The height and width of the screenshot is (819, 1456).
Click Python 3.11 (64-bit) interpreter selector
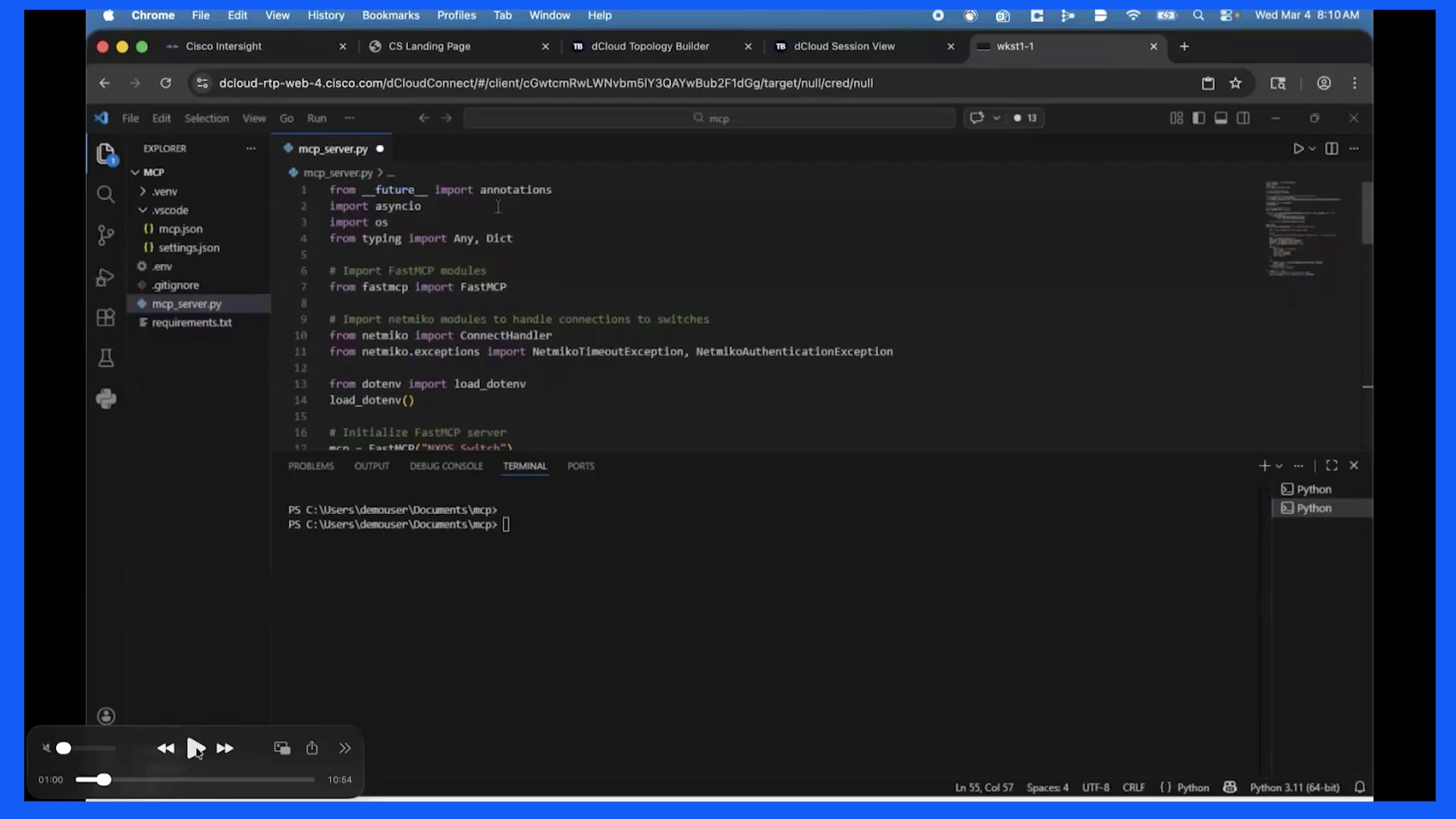click(1294, 788)
